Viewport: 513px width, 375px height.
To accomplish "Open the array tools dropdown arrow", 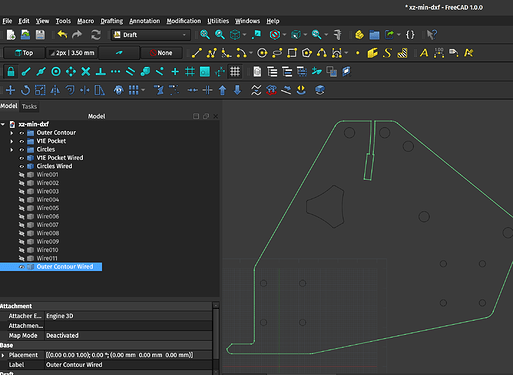I will pyautogui.click(x=143, y=90).
